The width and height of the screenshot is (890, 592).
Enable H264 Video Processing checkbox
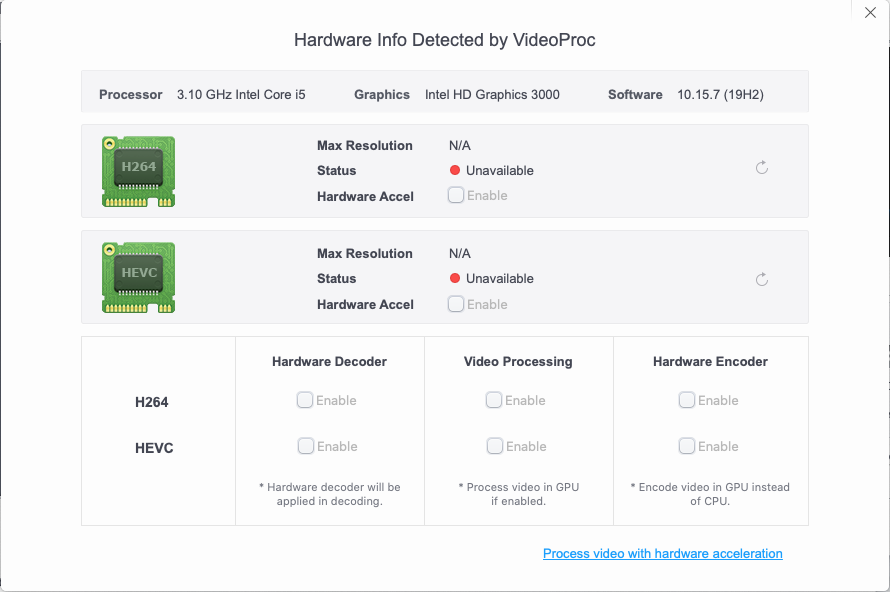click(x=494, y=400)
